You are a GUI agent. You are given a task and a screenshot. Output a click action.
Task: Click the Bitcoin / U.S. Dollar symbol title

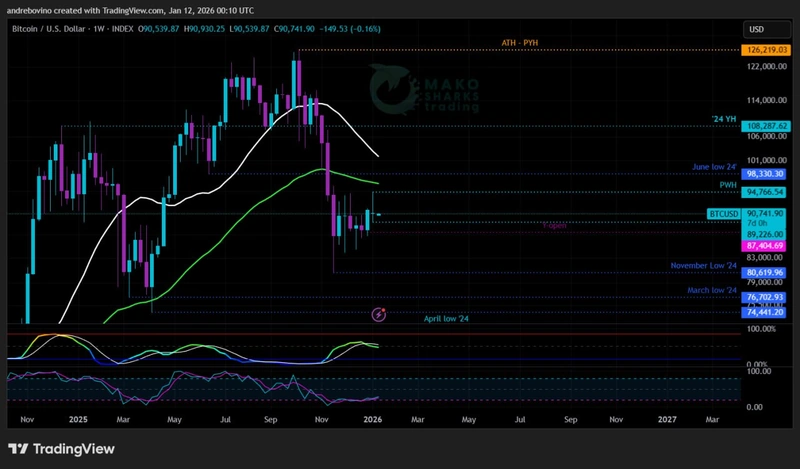[50, 31]
